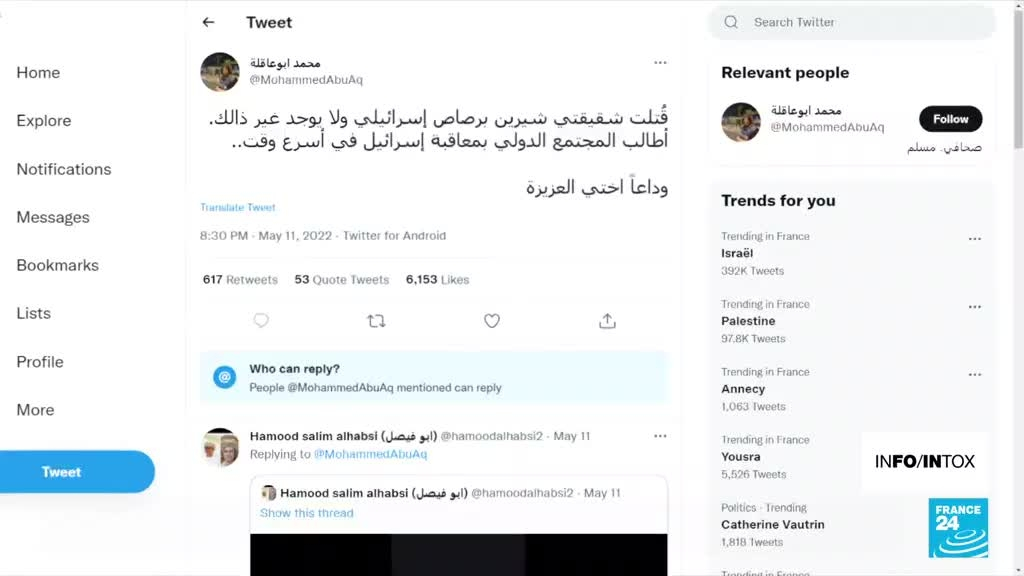Go back using the arrow beside Tweet
This screenshot has height=576, width=1024.
pyautogui.click(x=208, y=22)
